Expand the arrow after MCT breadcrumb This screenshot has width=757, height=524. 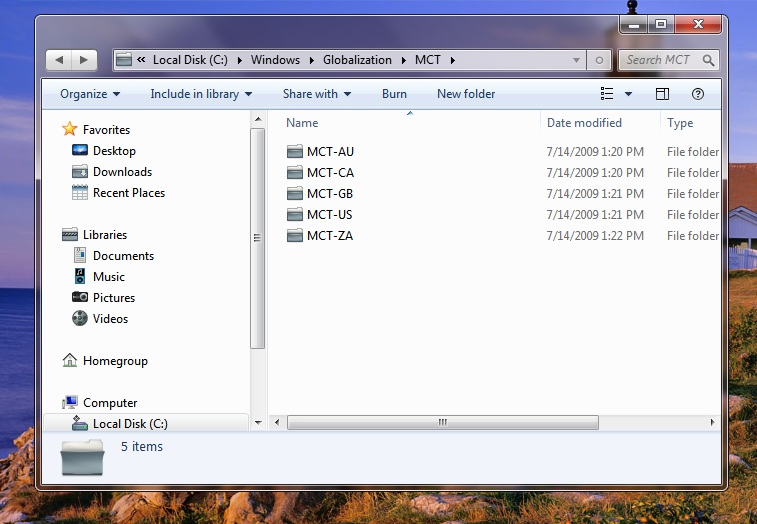click(453, 60)
